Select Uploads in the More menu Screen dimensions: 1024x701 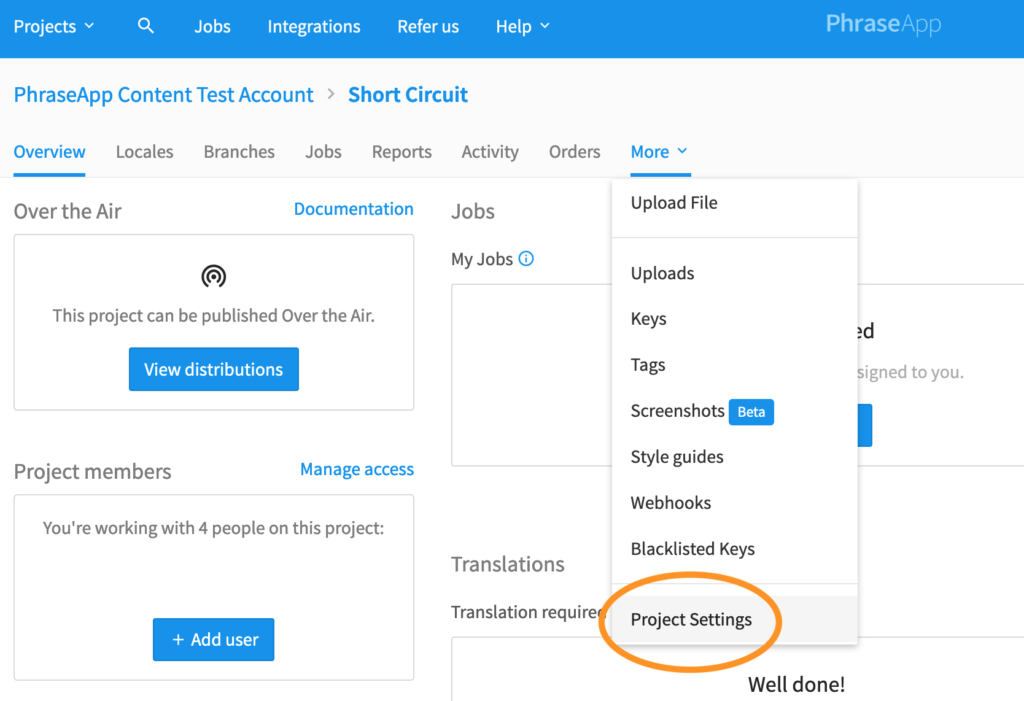pos(735,273)
